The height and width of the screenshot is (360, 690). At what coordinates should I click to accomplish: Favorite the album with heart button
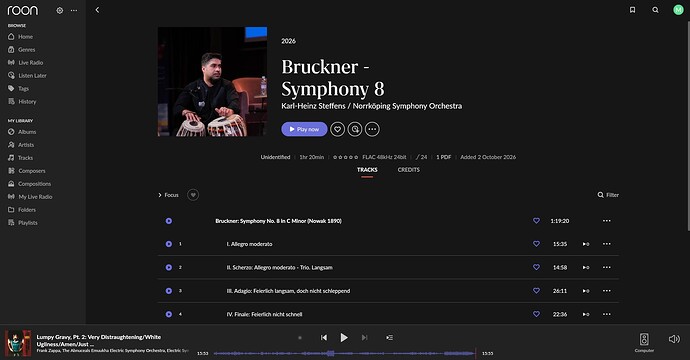point(338,129)
